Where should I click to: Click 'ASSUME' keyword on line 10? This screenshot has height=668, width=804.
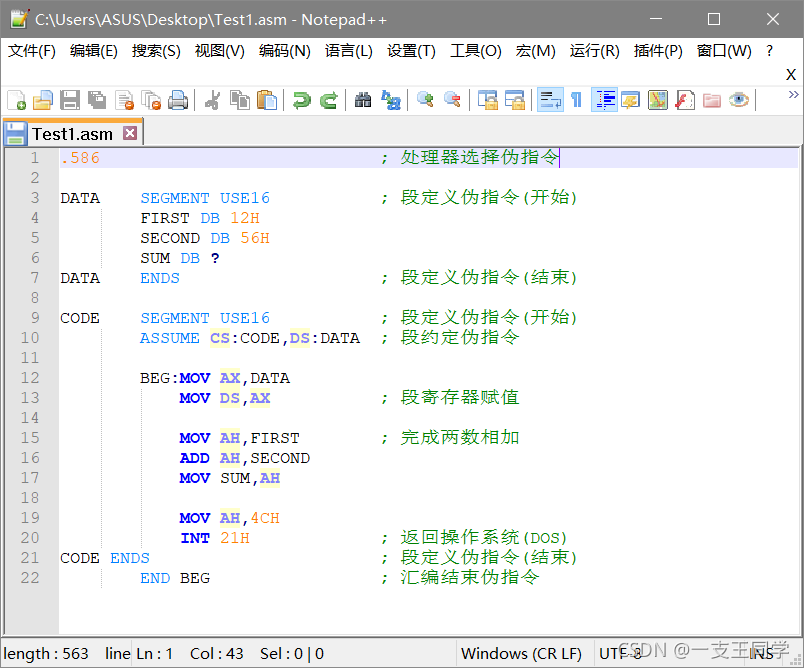pos(170,338)
